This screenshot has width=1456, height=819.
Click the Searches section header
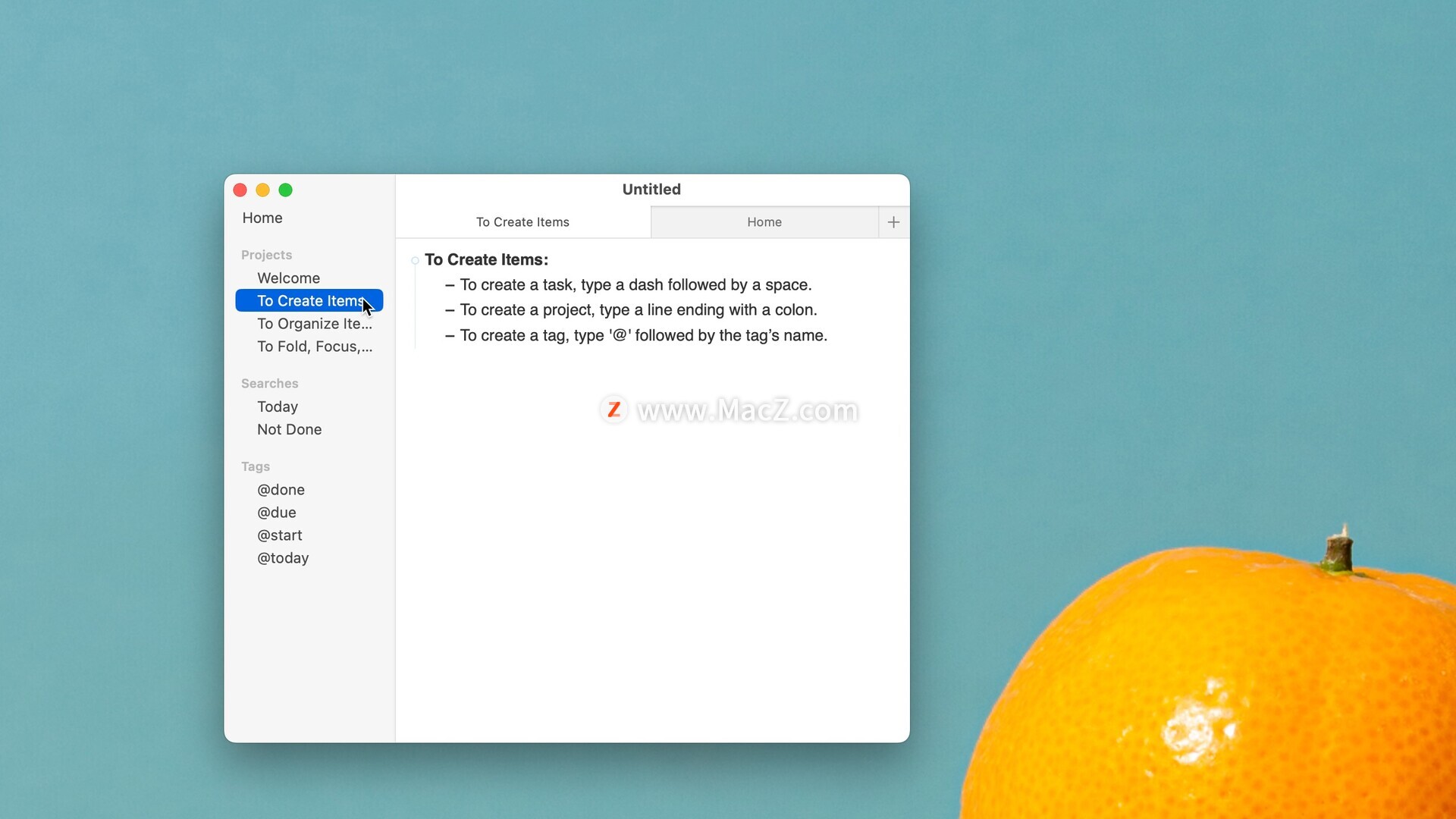tap(269, 384)
